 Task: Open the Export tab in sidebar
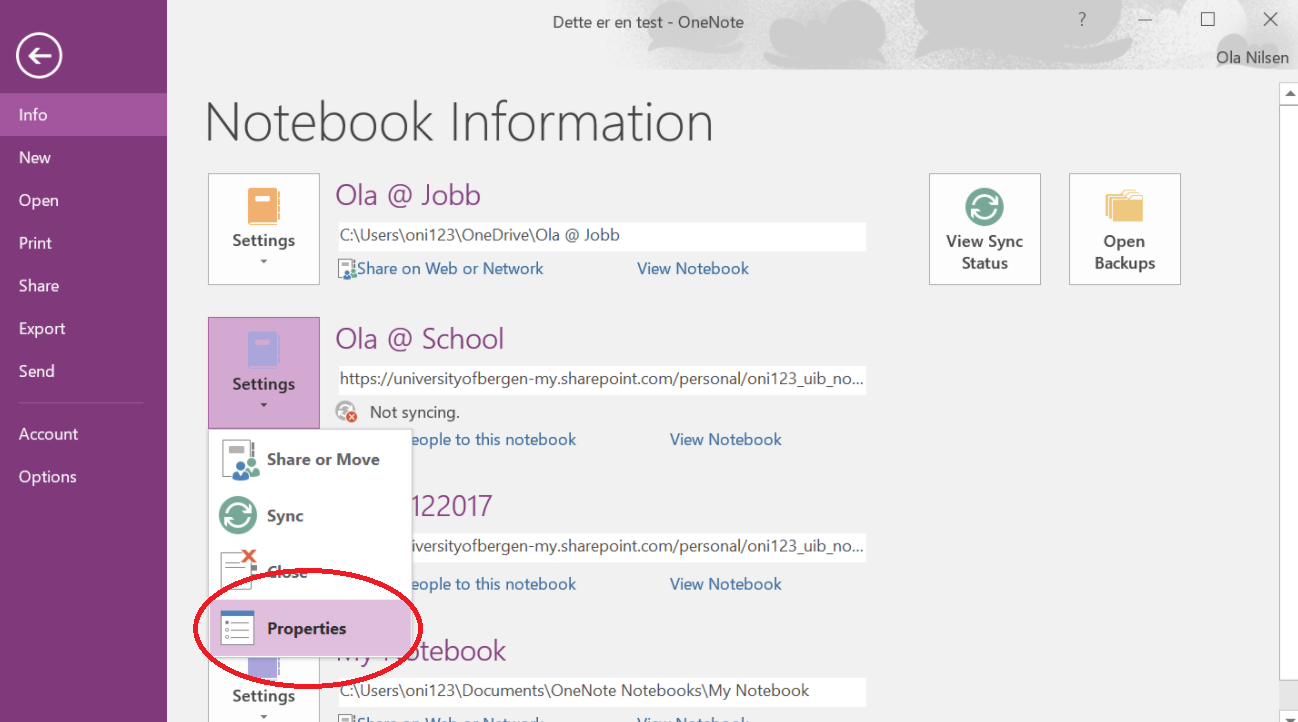tap(42, 329)
